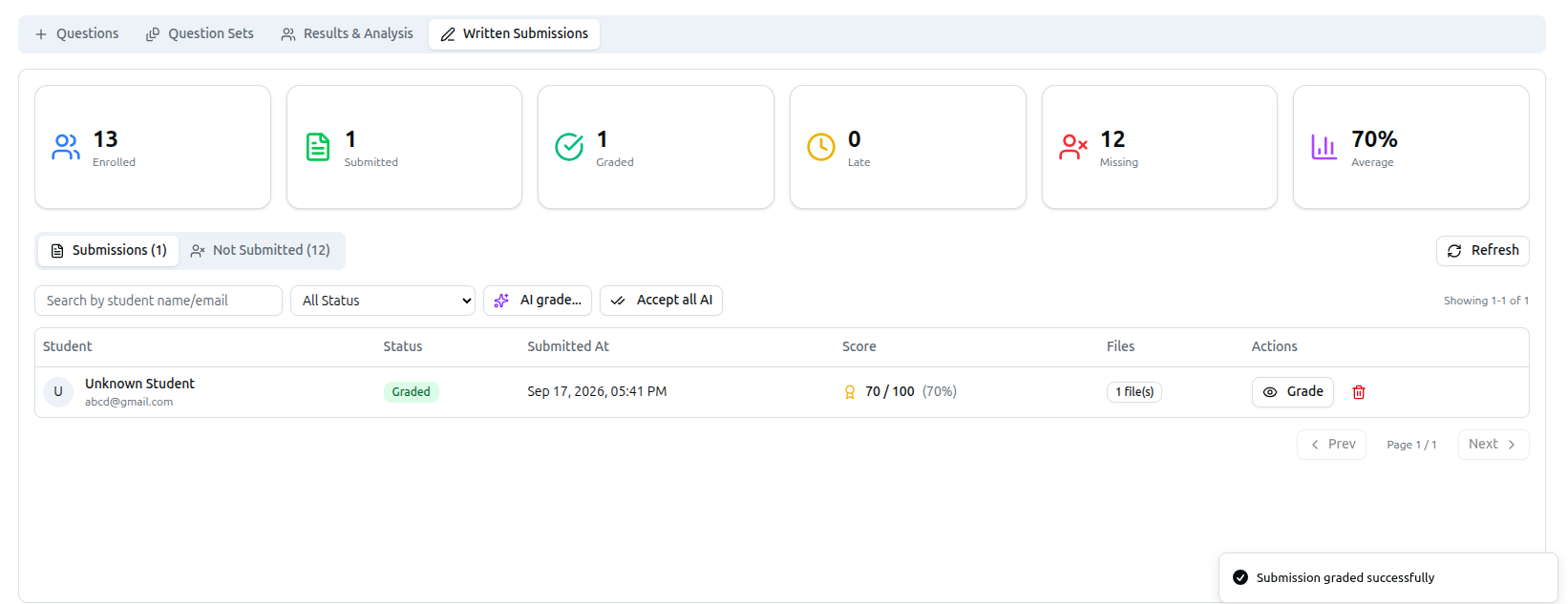Open Grade for Unknown Student
This screenshot has width=1568, height=604.
[1293, 391]
